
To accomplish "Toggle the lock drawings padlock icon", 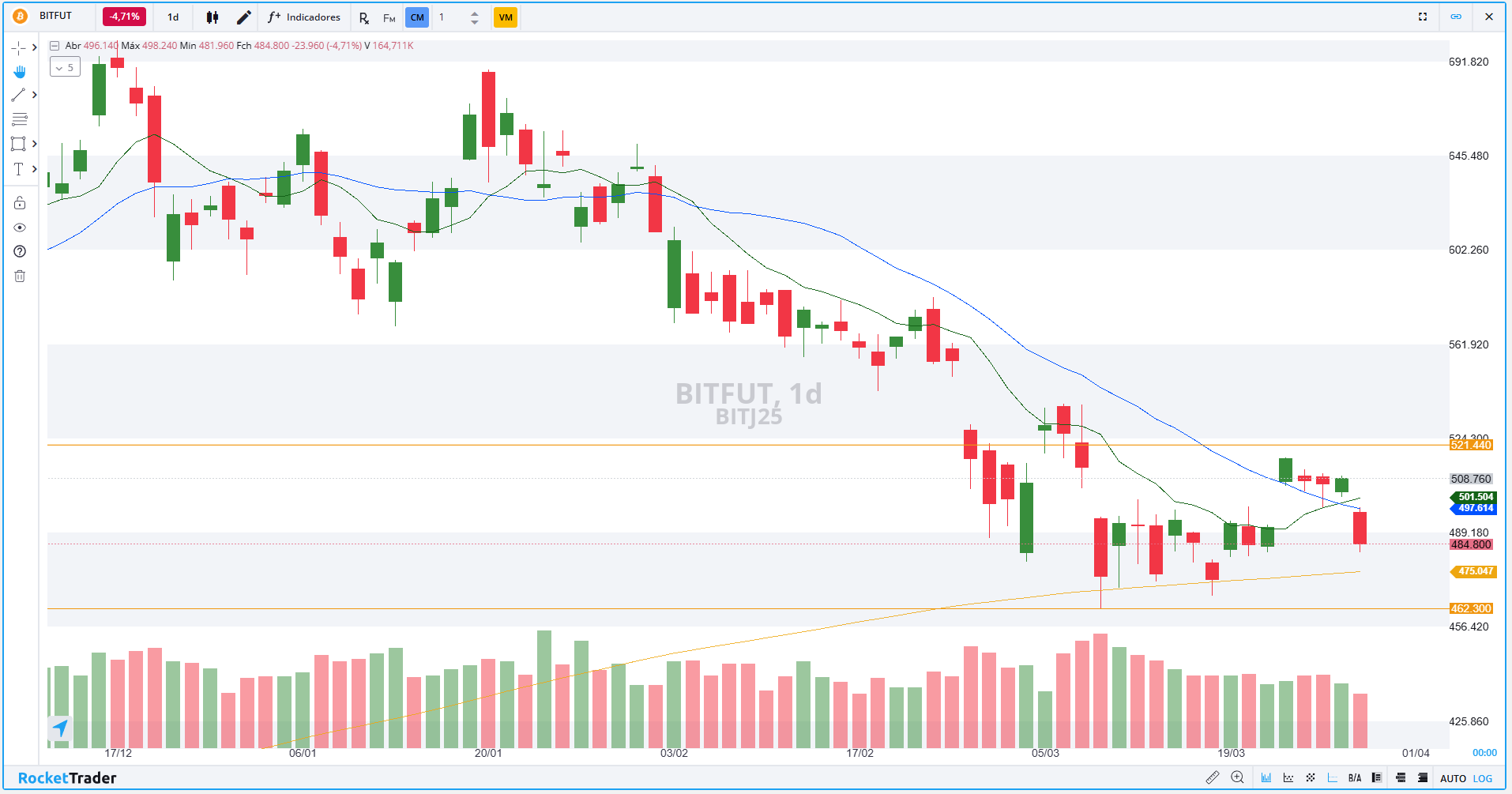I will click(20, 203).
